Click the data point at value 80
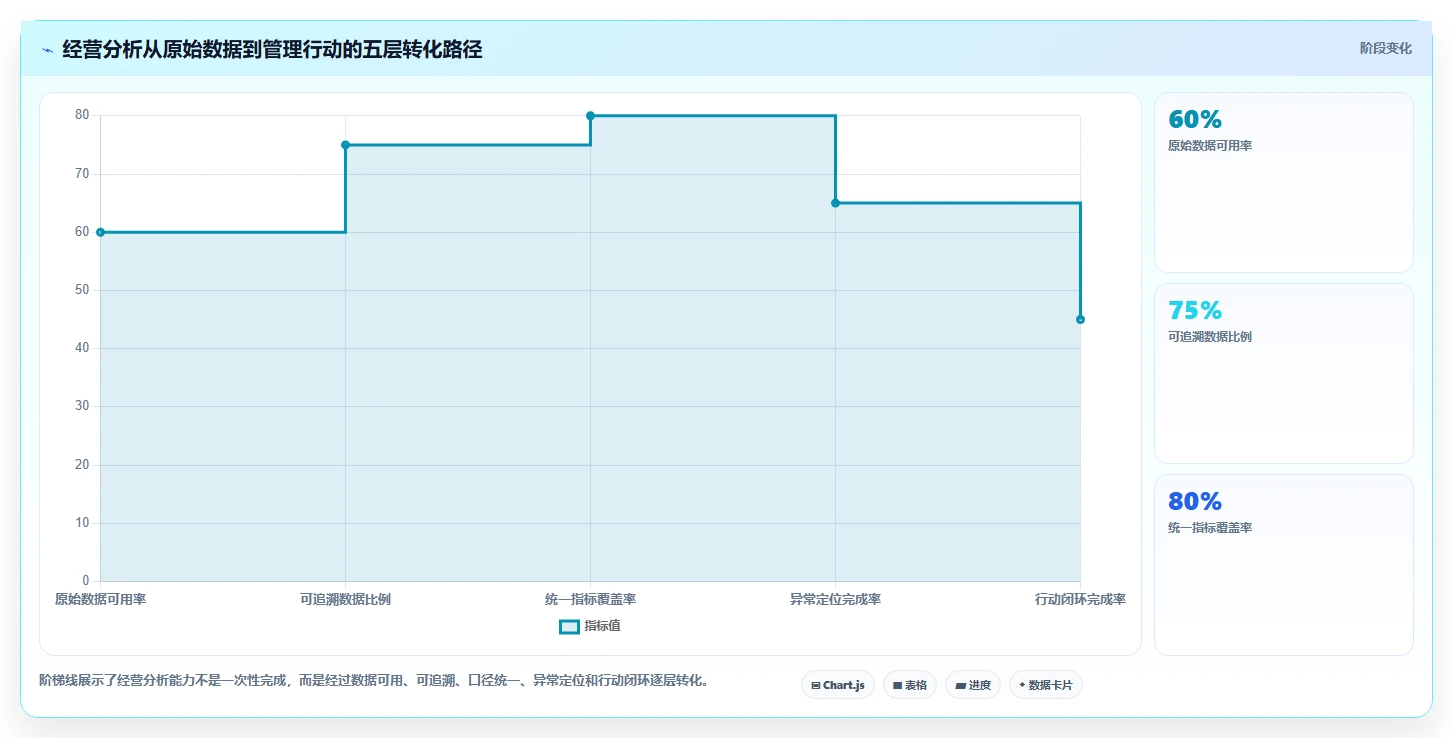Viewport: 1453px width, 738px height. click(590, 116)
